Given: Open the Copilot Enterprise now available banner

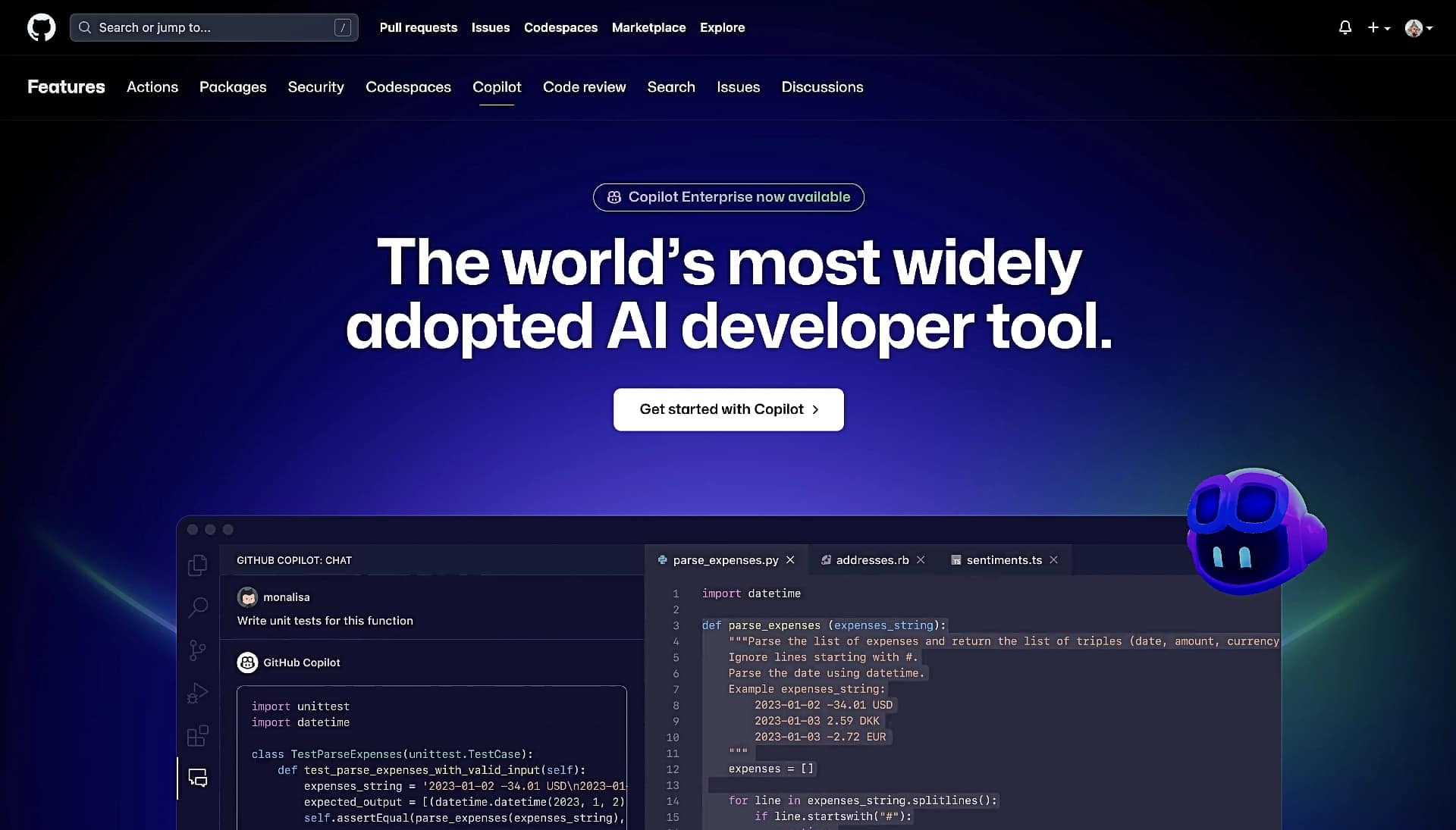Looking at the screenshot, I should tap(728, 197).
